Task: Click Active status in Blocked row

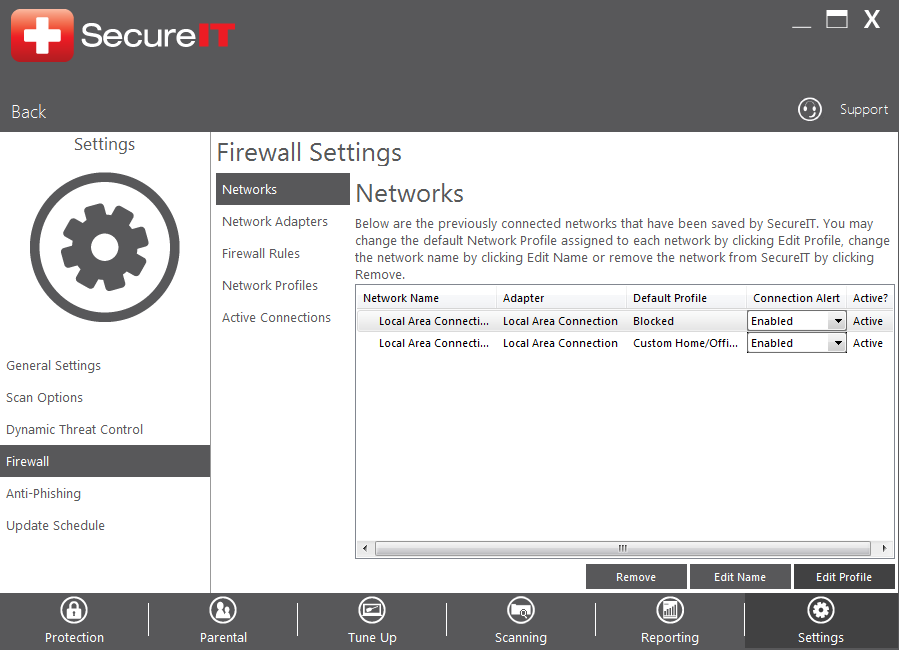Action: pyautogui.click(x=867, y=321)
